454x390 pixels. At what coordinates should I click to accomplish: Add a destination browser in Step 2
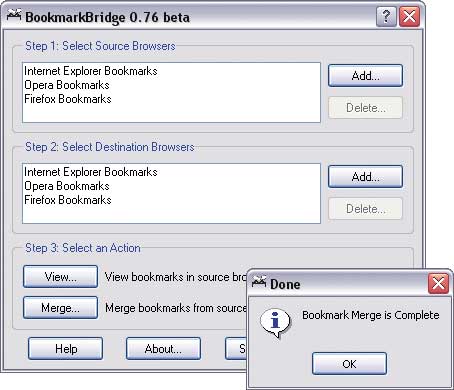point(365,177)
